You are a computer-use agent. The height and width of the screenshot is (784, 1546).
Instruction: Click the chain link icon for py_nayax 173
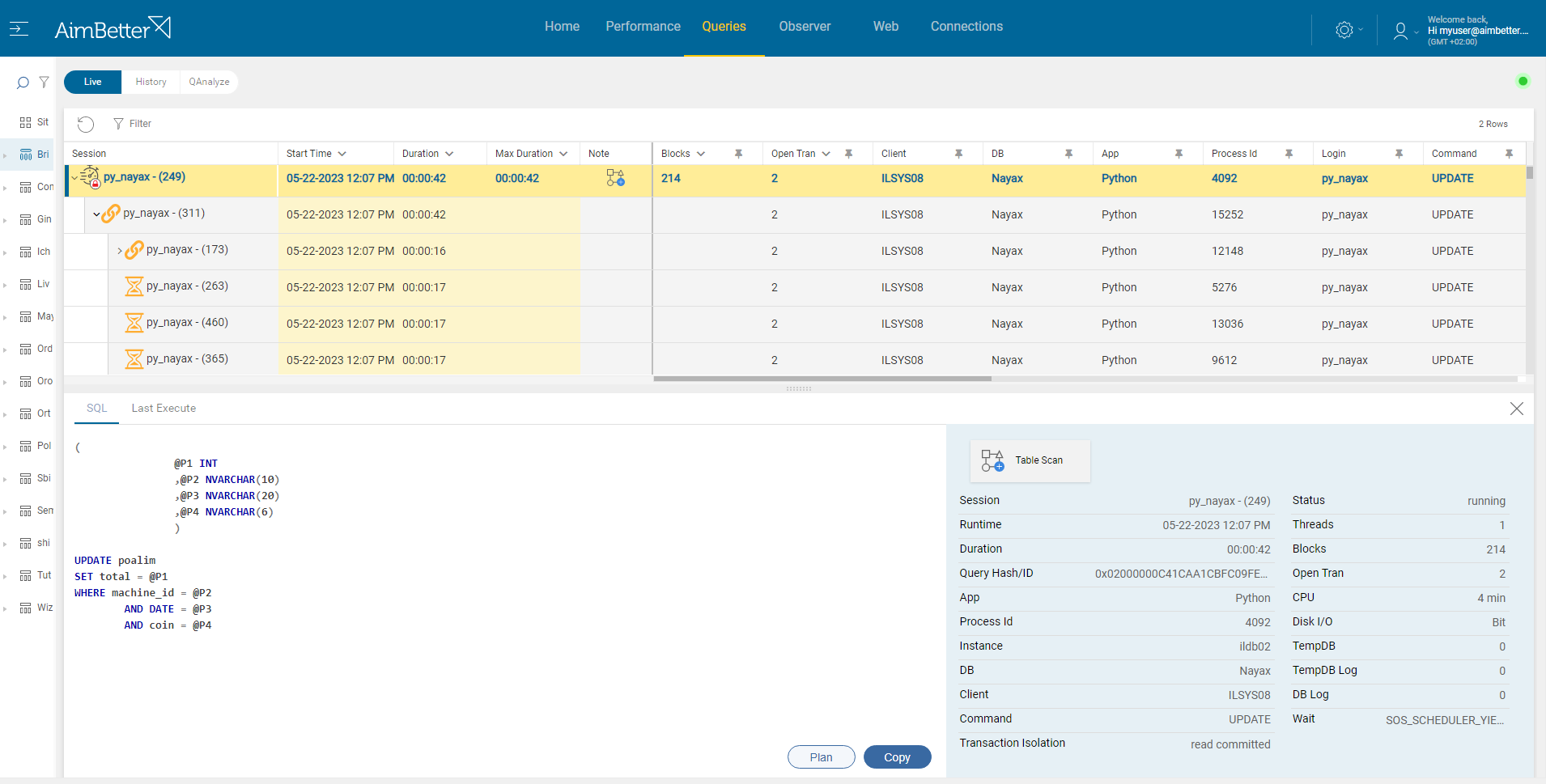click(134, 250)
